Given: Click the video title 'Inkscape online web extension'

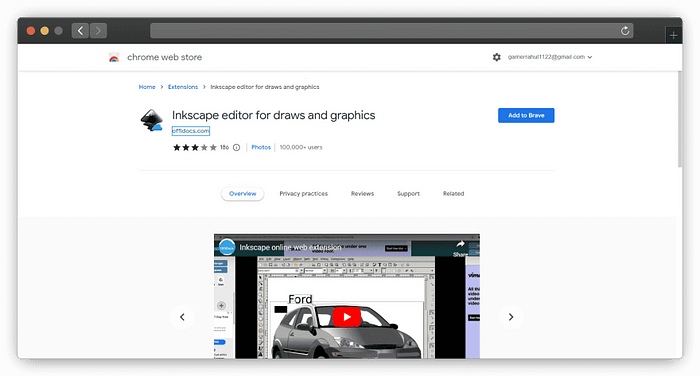Looking at the screenshot, I should pos(290,247).
